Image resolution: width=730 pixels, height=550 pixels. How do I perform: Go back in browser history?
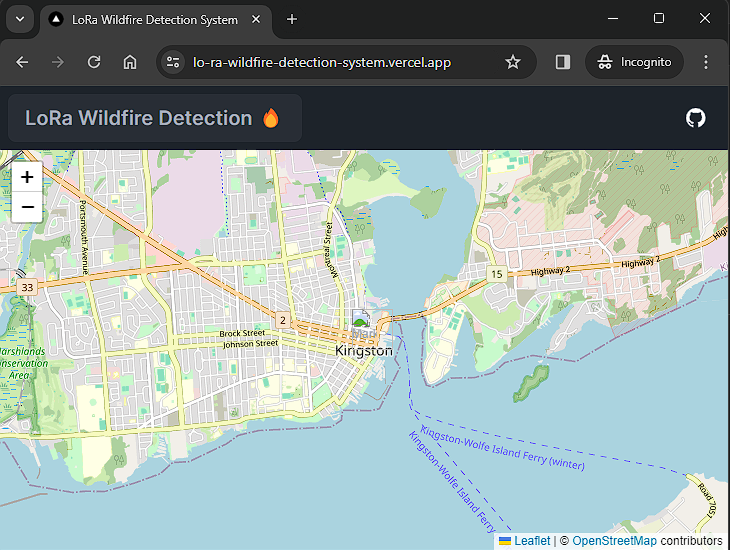coord(22,62)
